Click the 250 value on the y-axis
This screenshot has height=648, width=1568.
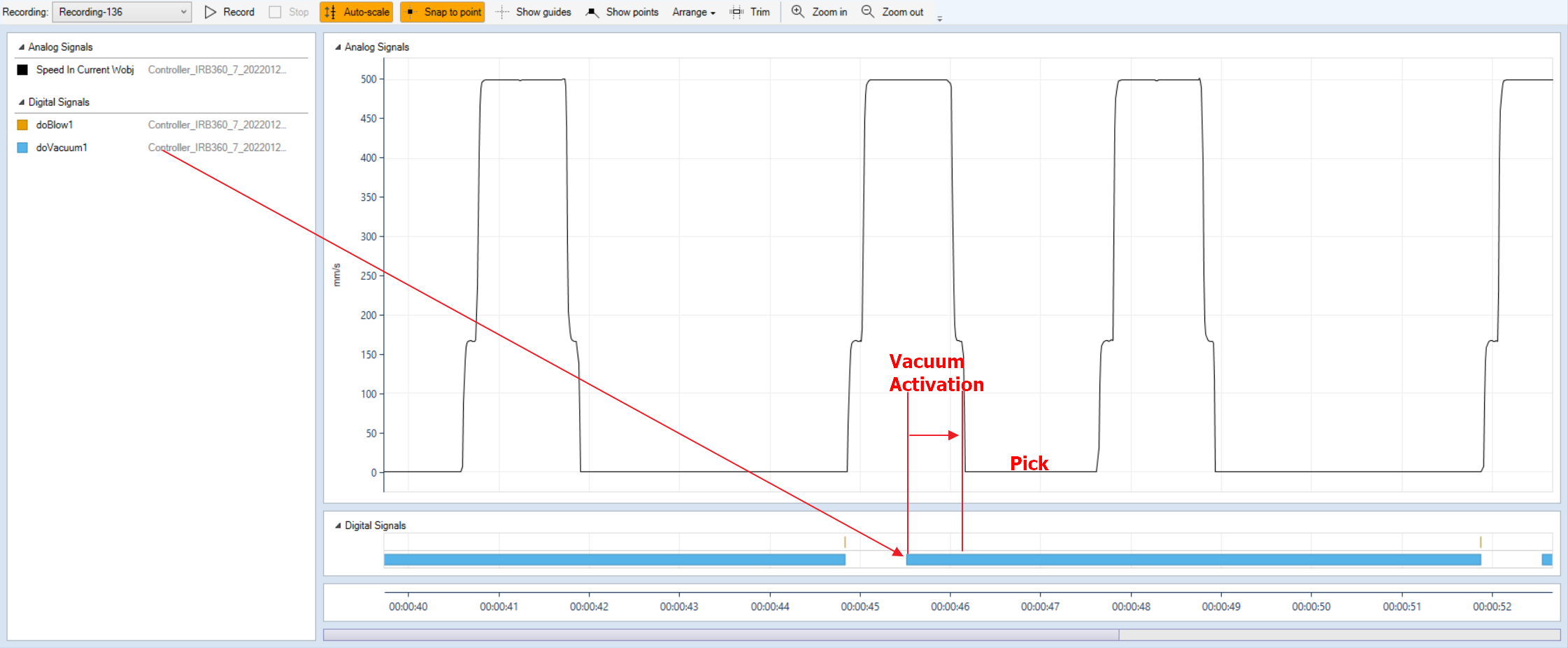(369, 276)
